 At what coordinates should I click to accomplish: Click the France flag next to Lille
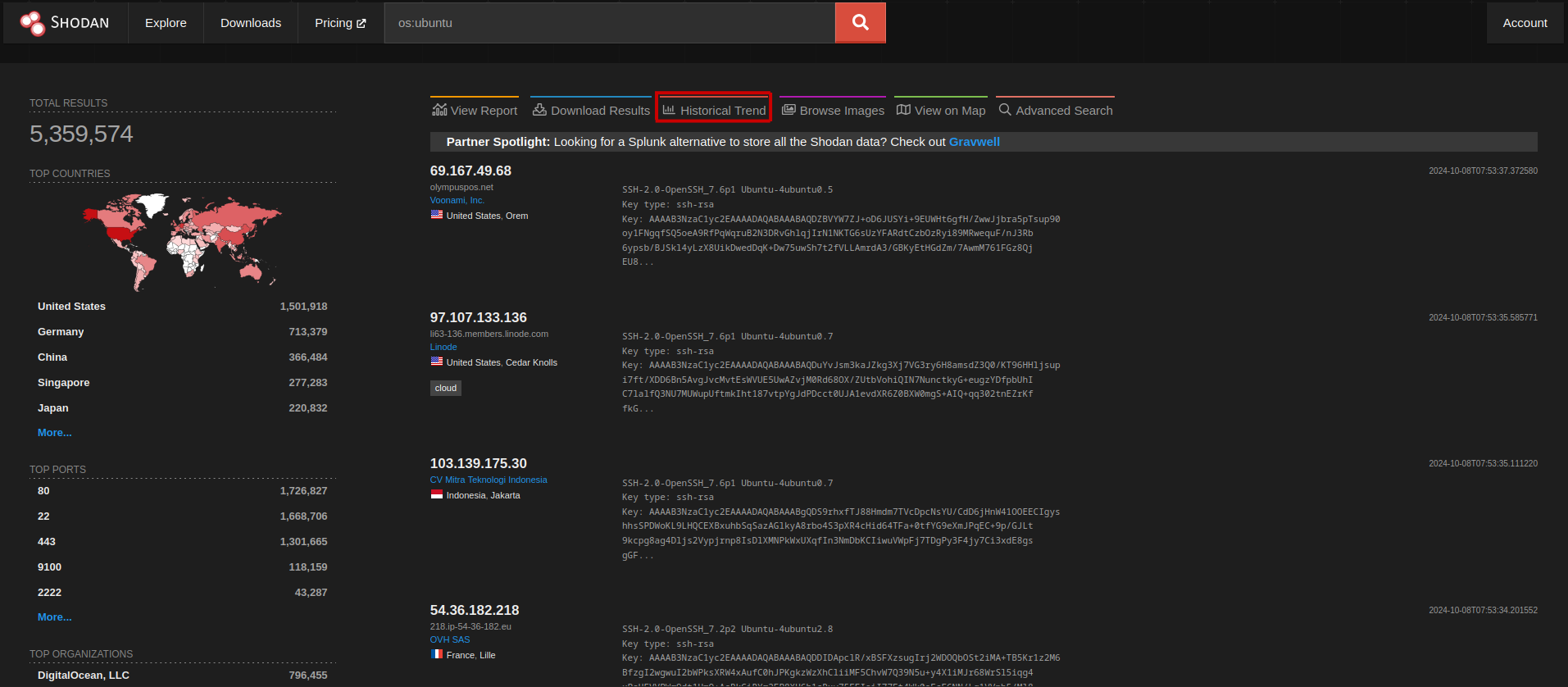437,654
